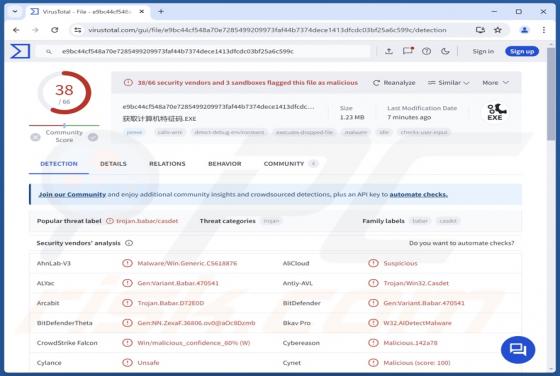Click the file size 1.23 MB value
Viewport: 560px width, 376px height.
[x=352, y=117]
